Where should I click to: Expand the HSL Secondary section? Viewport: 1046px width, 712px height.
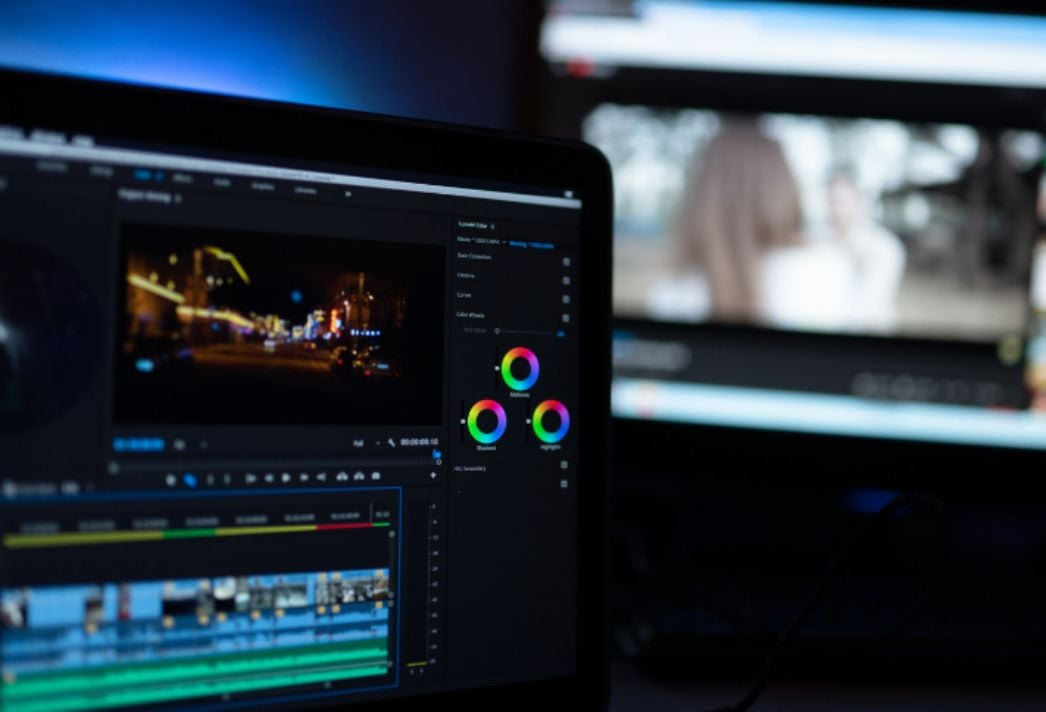point(469,467)
